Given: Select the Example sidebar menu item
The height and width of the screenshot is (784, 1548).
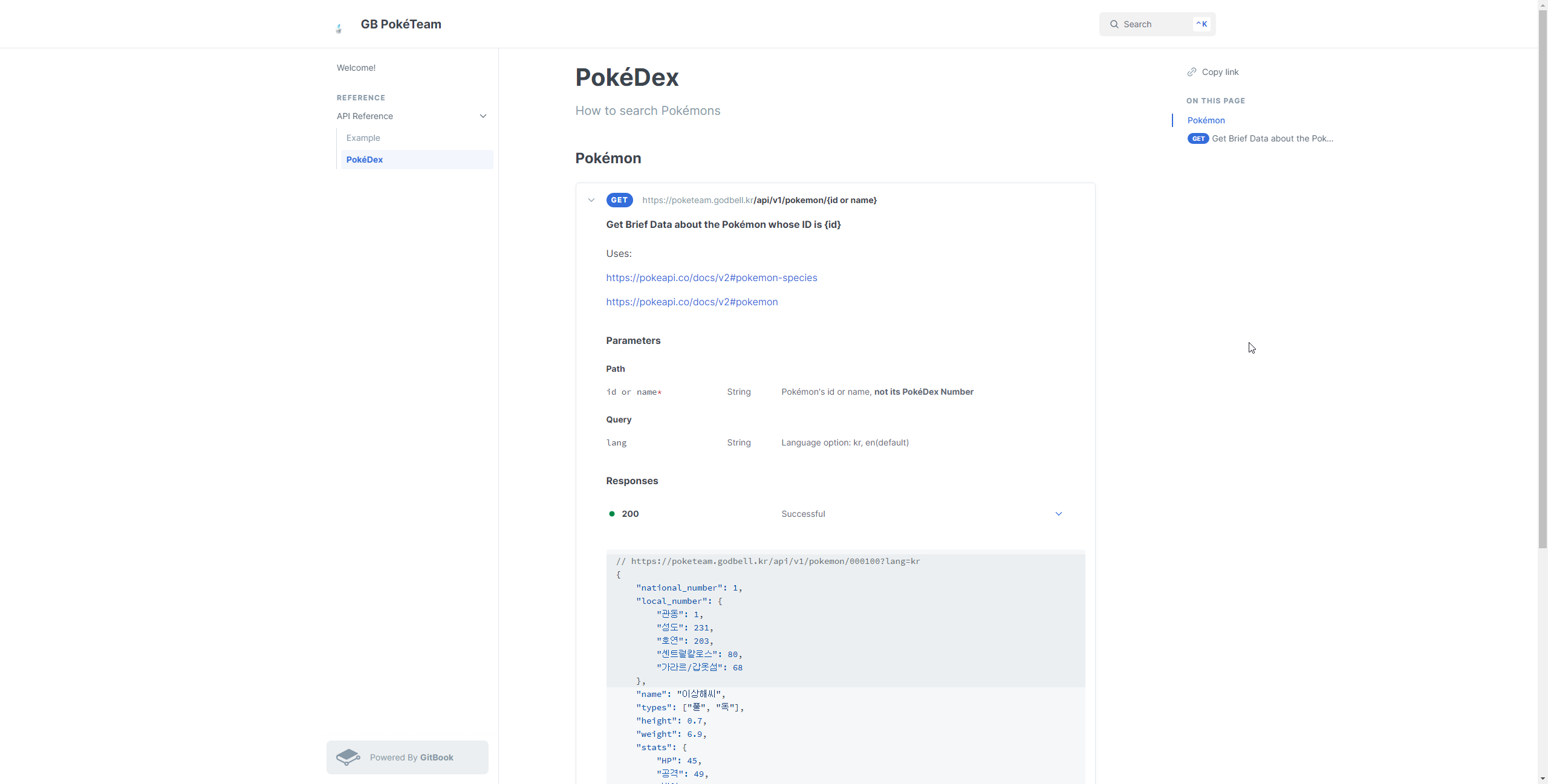Looking at the screenshot, I should 363,137.
